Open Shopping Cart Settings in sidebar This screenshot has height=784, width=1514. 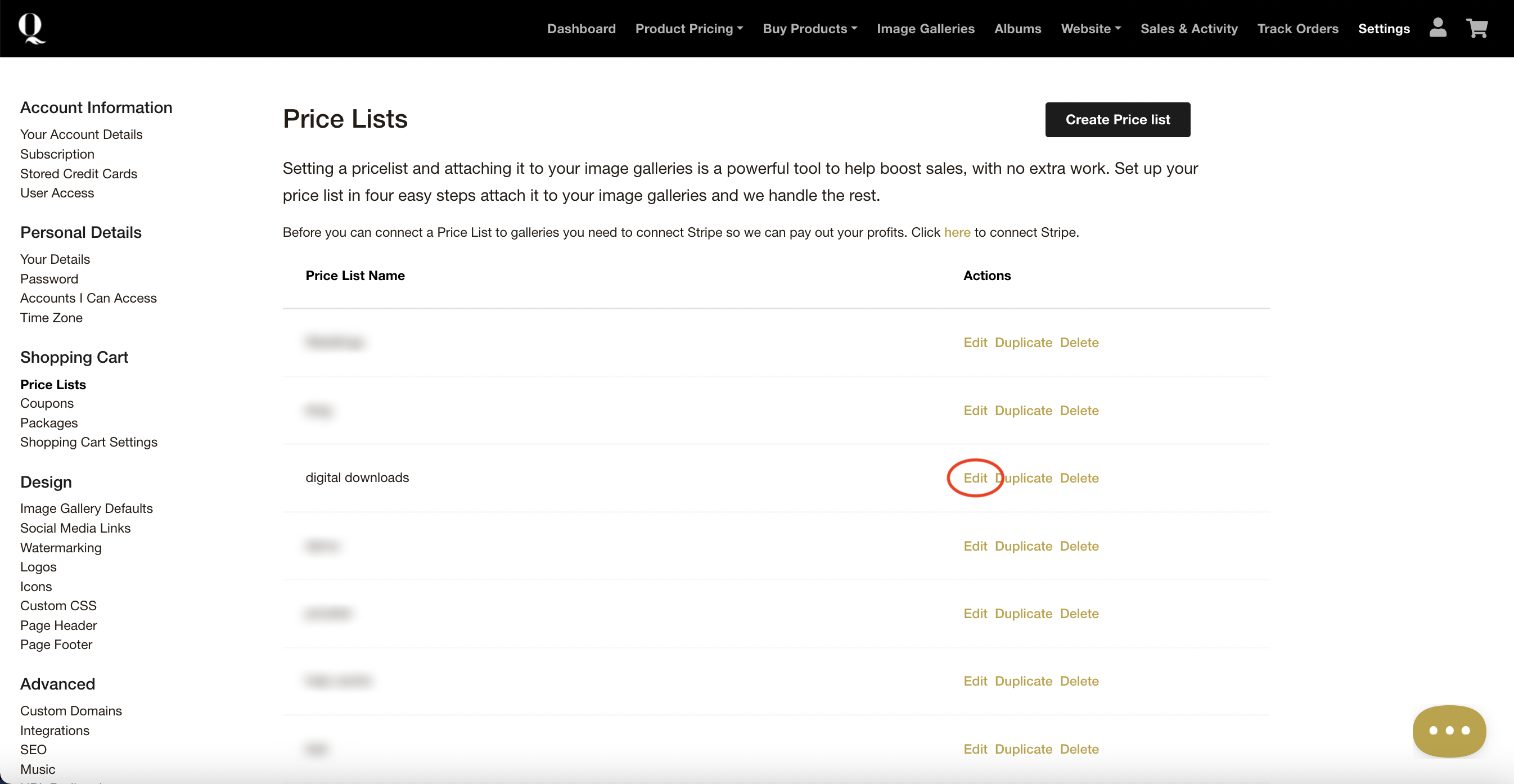(x=89, y=442)
